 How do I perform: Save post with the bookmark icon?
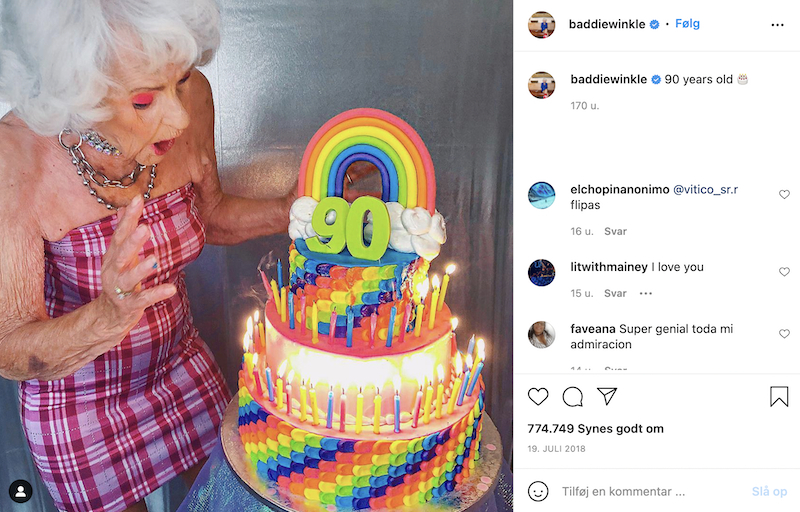[x=779, y=396]
